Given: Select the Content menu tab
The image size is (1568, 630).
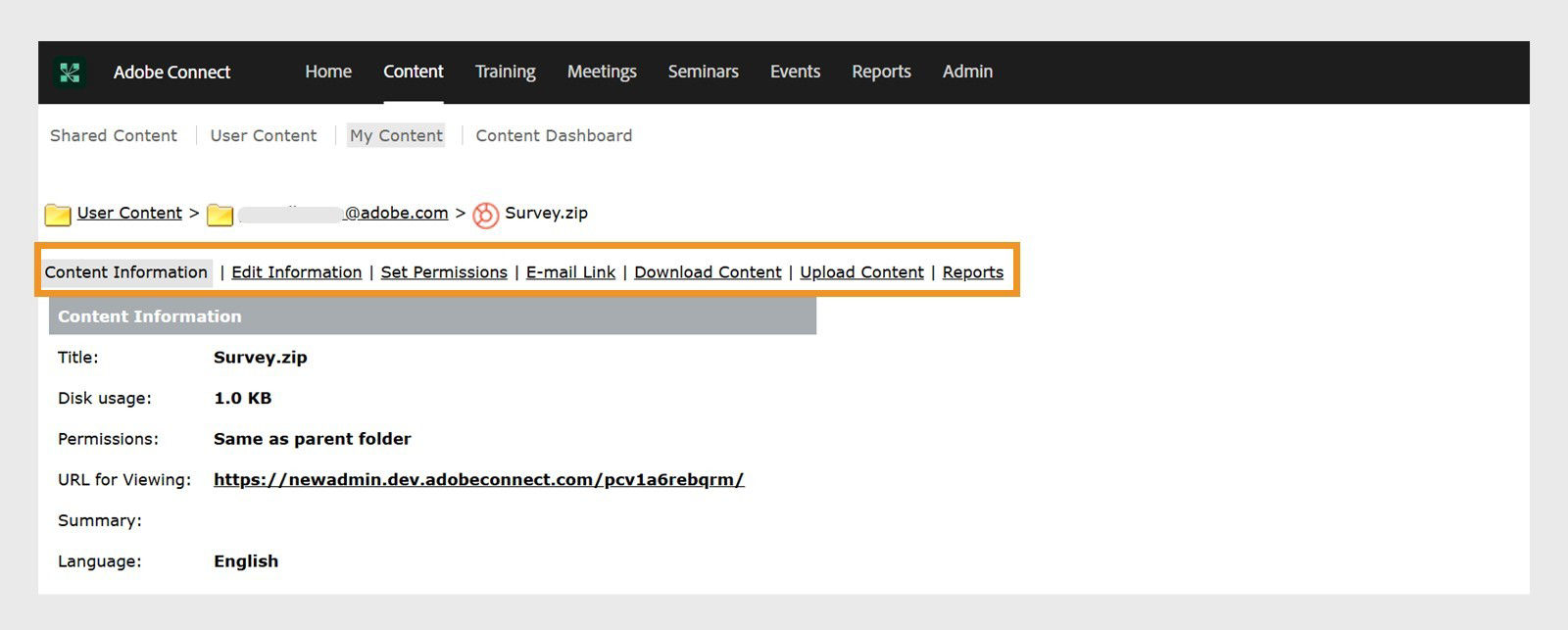Looking at the screenshot, I should pos(414,72).
